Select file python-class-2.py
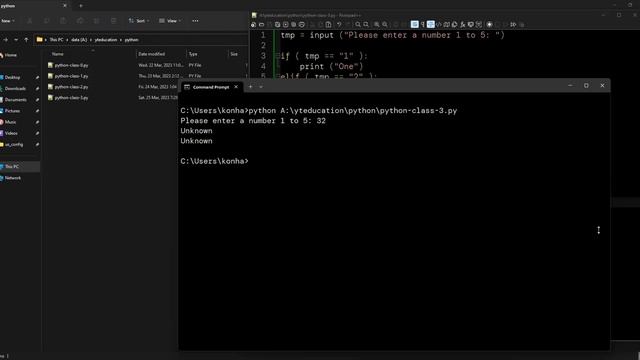 click(68, 87)
